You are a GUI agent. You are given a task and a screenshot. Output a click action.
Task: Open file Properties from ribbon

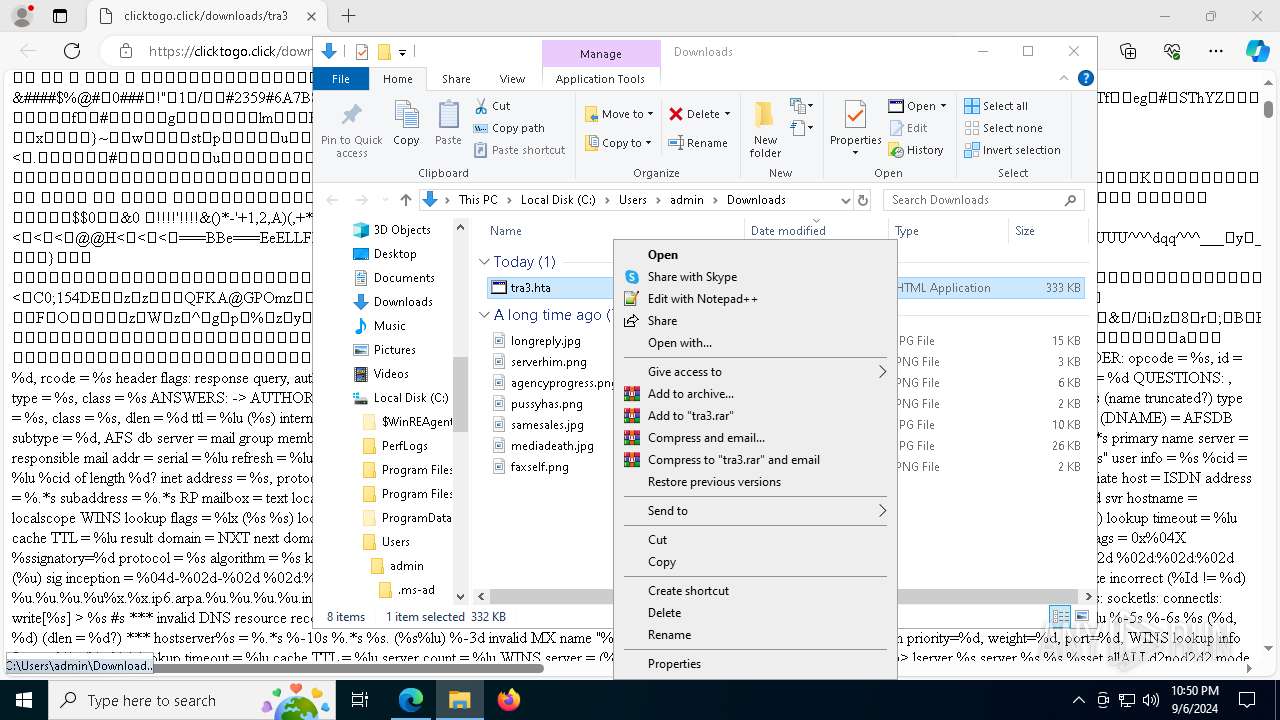tap(855, 128)
